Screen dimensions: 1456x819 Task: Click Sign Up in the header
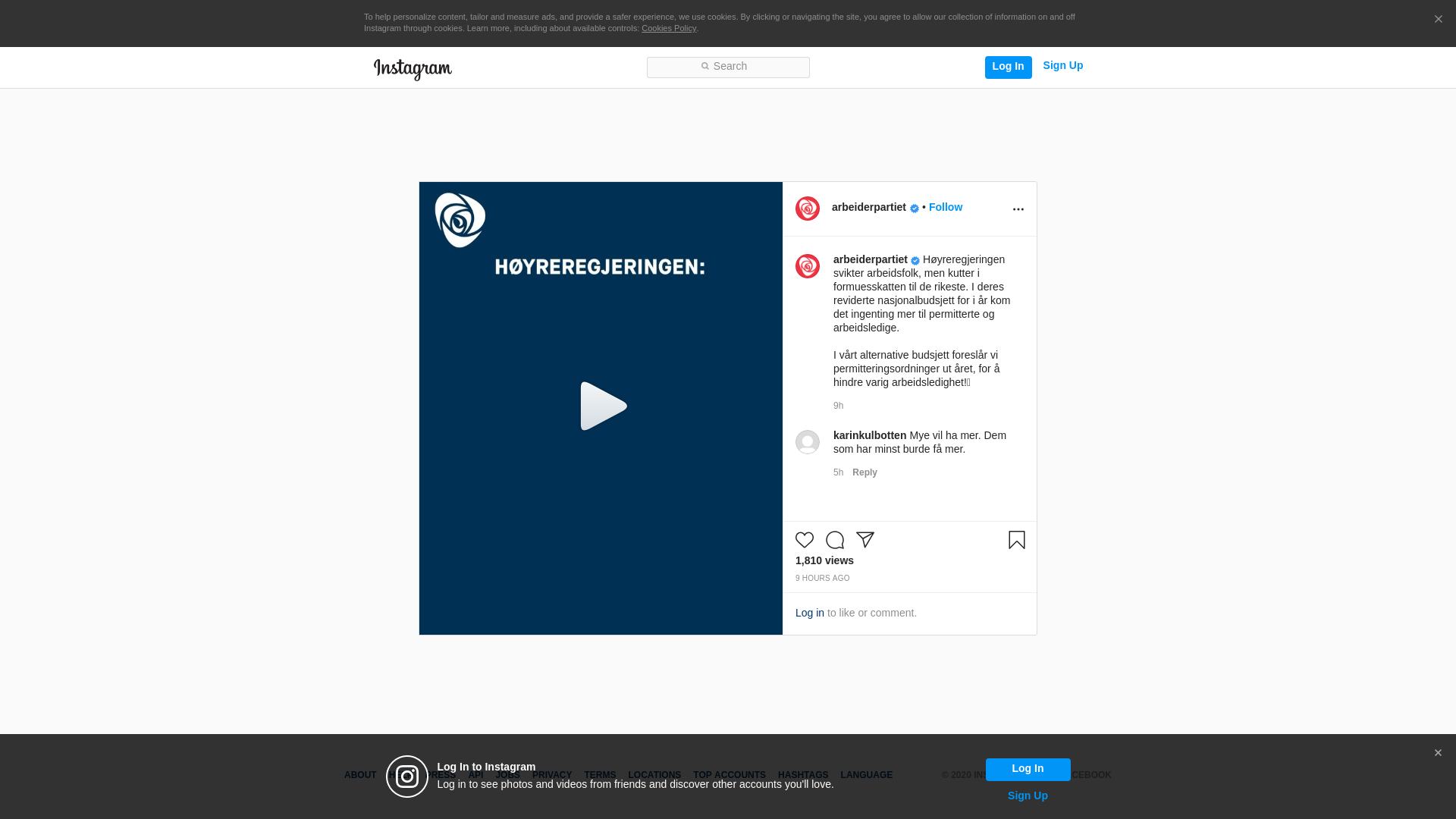(1062, 66)
